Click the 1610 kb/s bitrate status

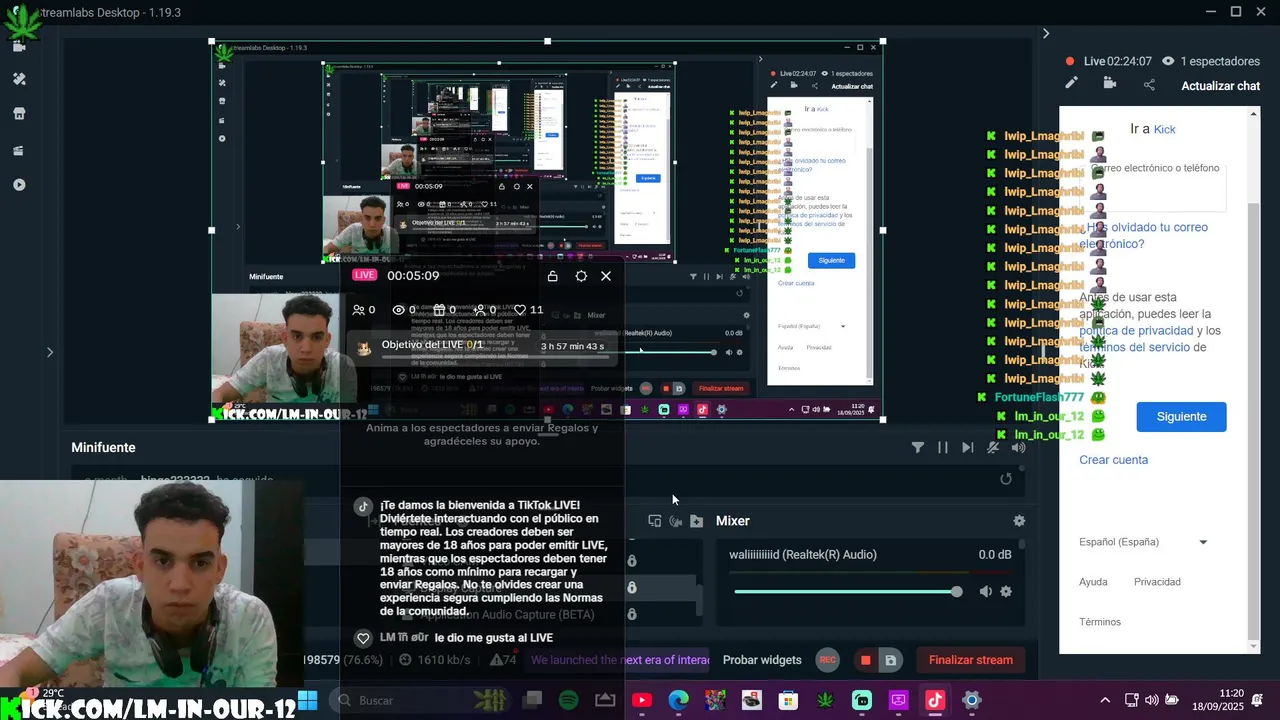[x=436, y=660]
